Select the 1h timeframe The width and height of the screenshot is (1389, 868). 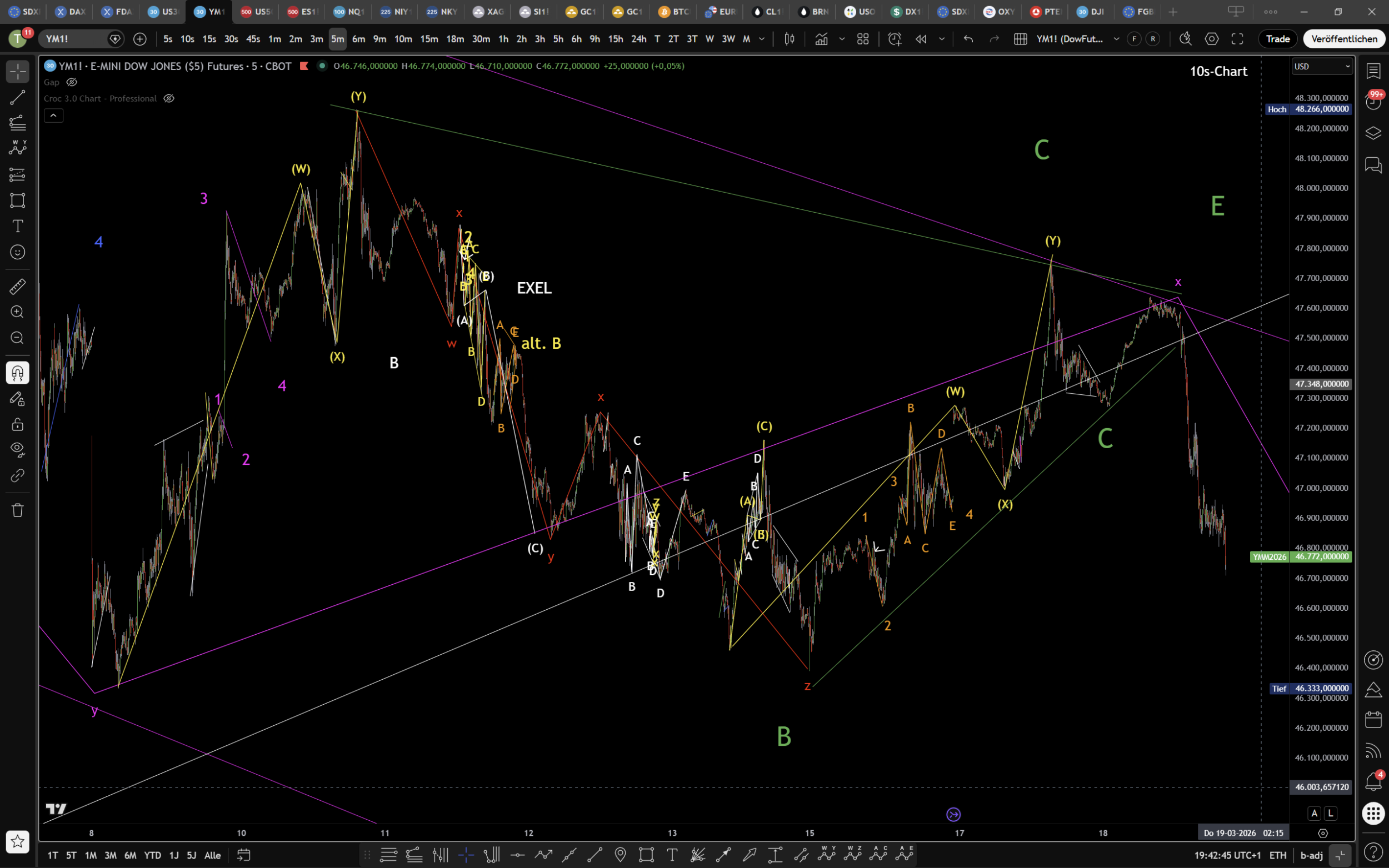tap(503, 39)
